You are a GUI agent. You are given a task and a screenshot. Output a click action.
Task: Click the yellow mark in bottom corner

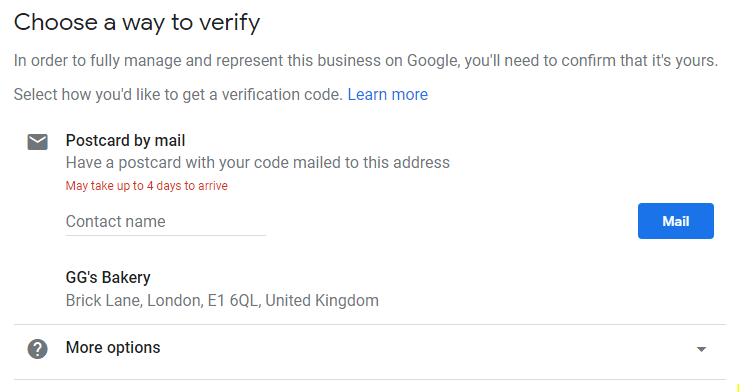(x=737, y=388)
